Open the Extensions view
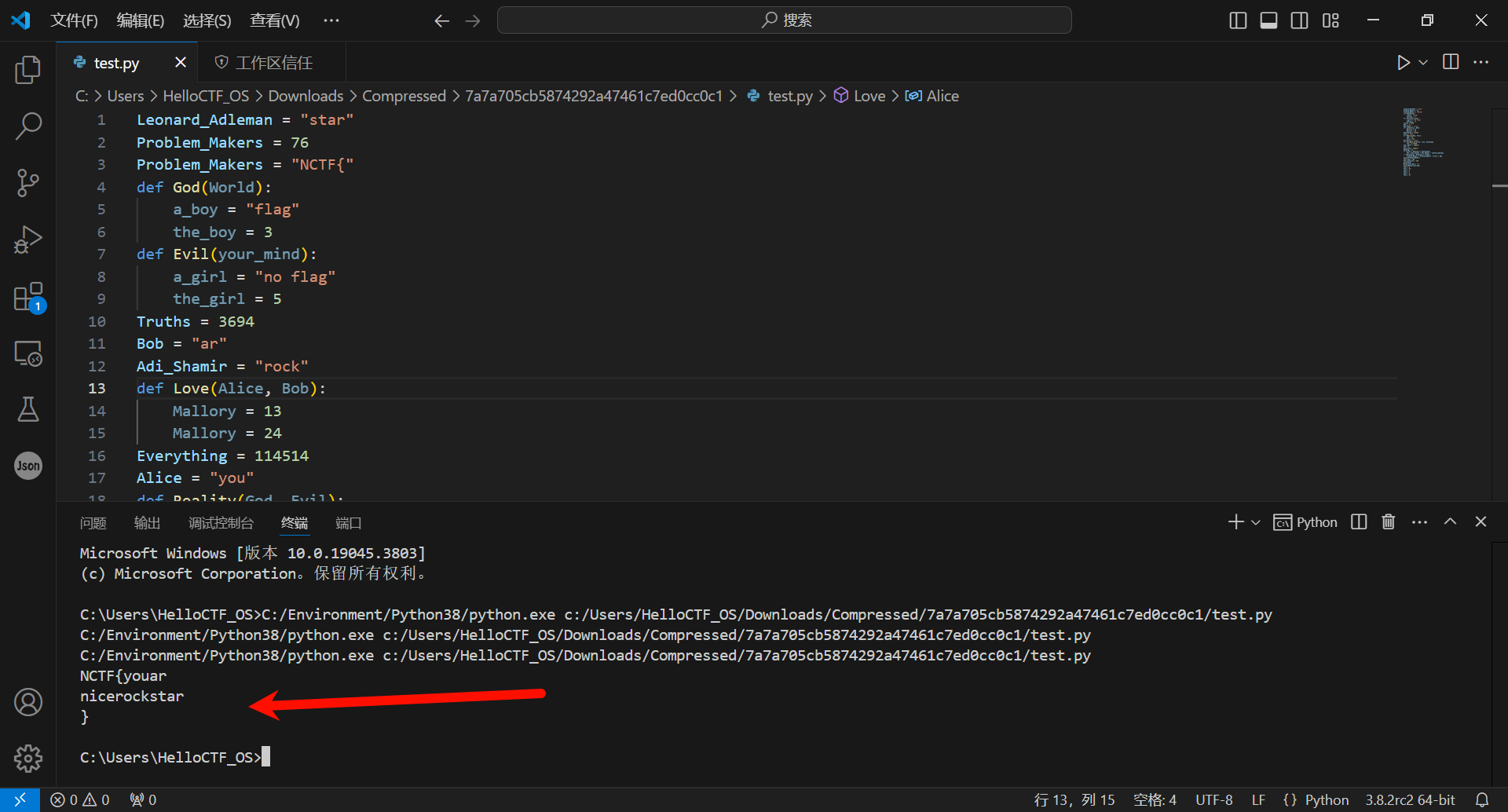The height and width of the screenshot is (812, 1508). pos(28,298)
